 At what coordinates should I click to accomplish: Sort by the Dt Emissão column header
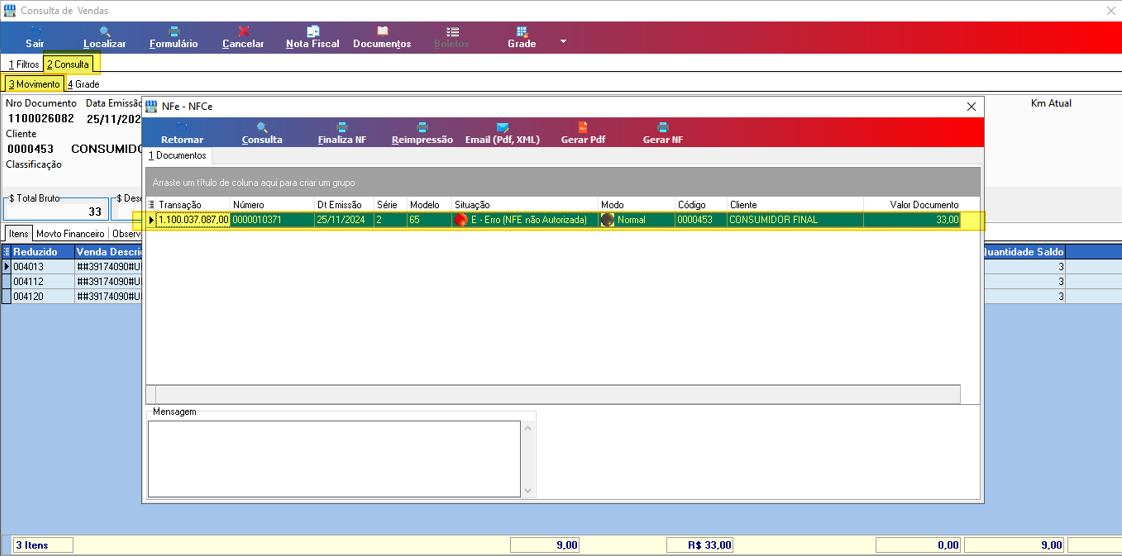[344, 205]
